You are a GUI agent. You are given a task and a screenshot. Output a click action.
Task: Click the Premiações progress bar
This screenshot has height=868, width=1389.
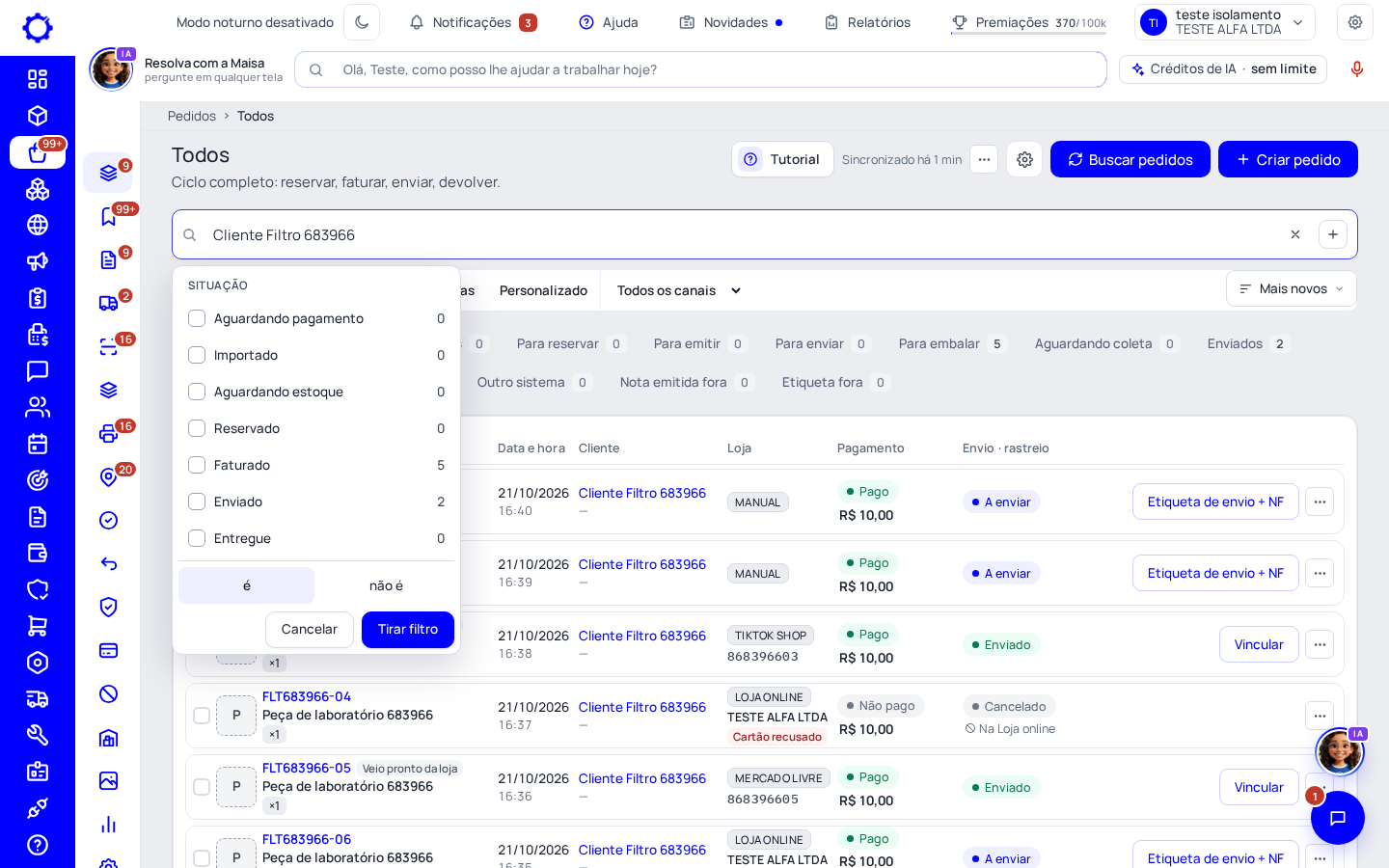coord(1028,34)
